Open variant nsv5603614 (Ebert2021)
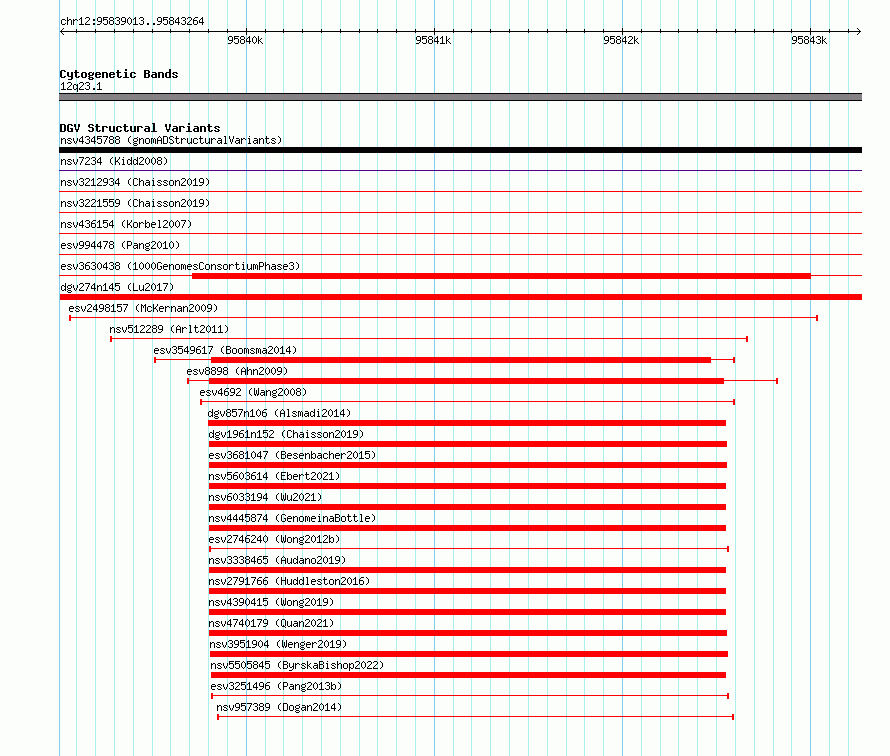The width and height of the screenshot is (890, 756). tap(274, 476)
